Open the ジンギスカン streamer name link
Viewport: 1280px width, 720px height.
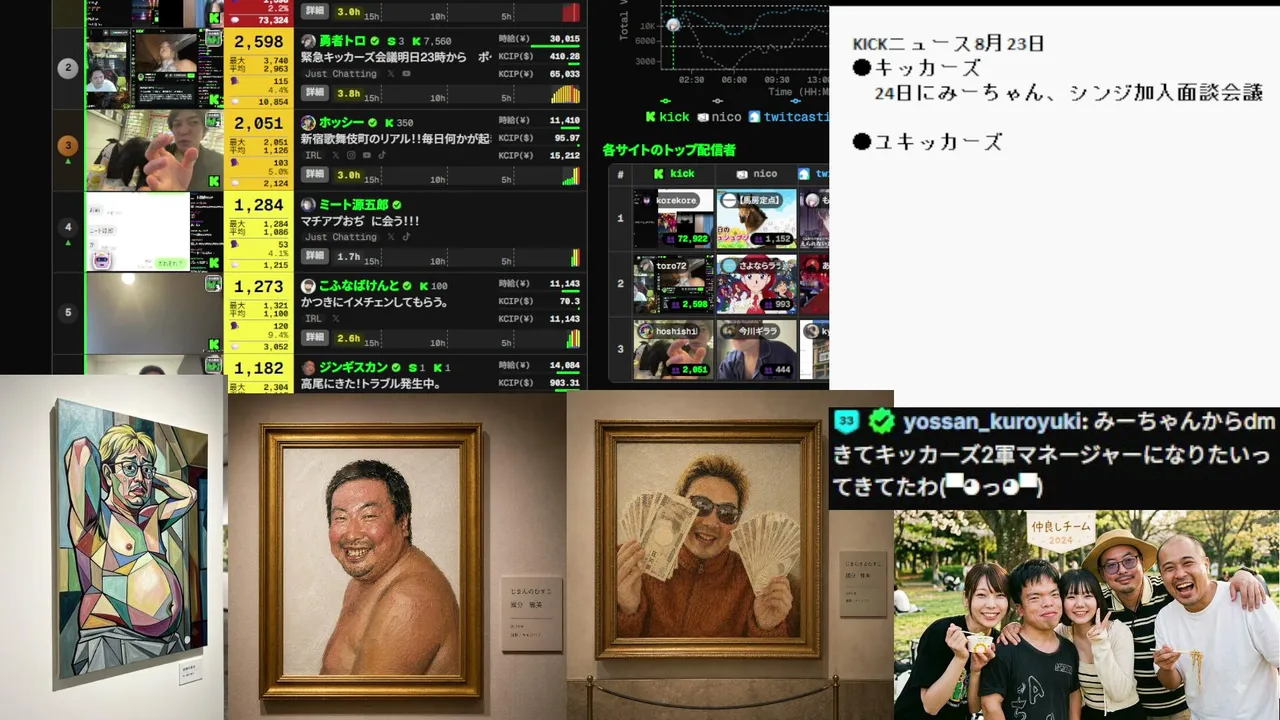pyautogui.click(x=353, y=367)
